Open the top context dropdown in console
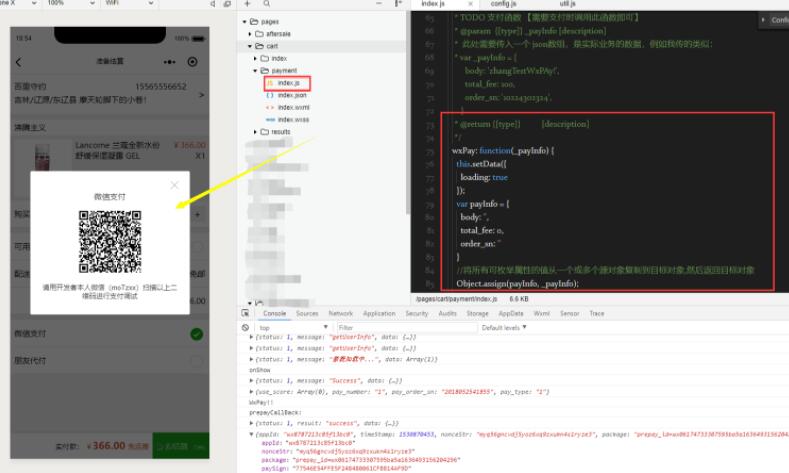The width and height of the screenshot is (789, 473). [x=293, y=328]
